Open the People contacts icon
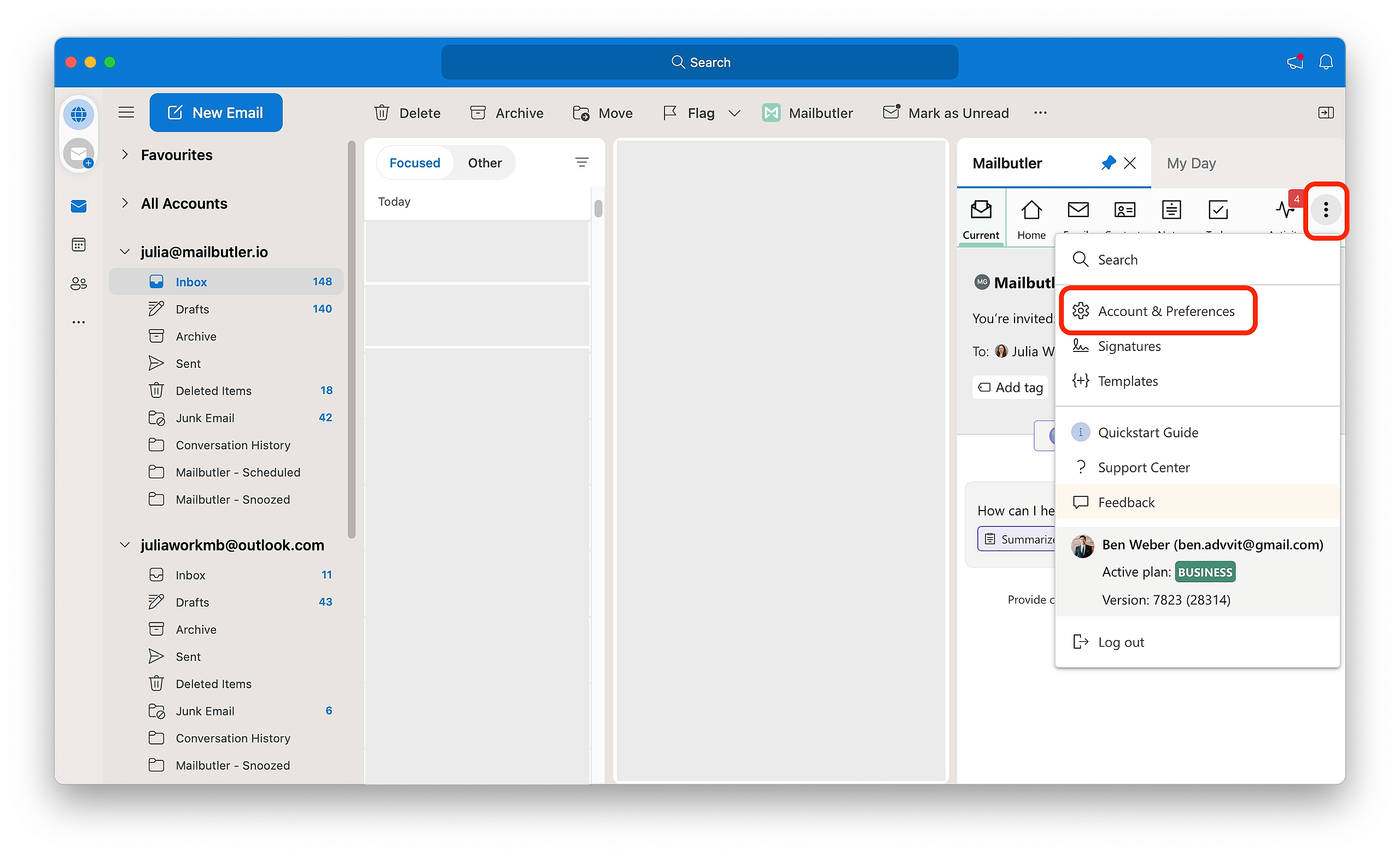Viewport: 1400px width, 856px height. (x=78, y=284)
